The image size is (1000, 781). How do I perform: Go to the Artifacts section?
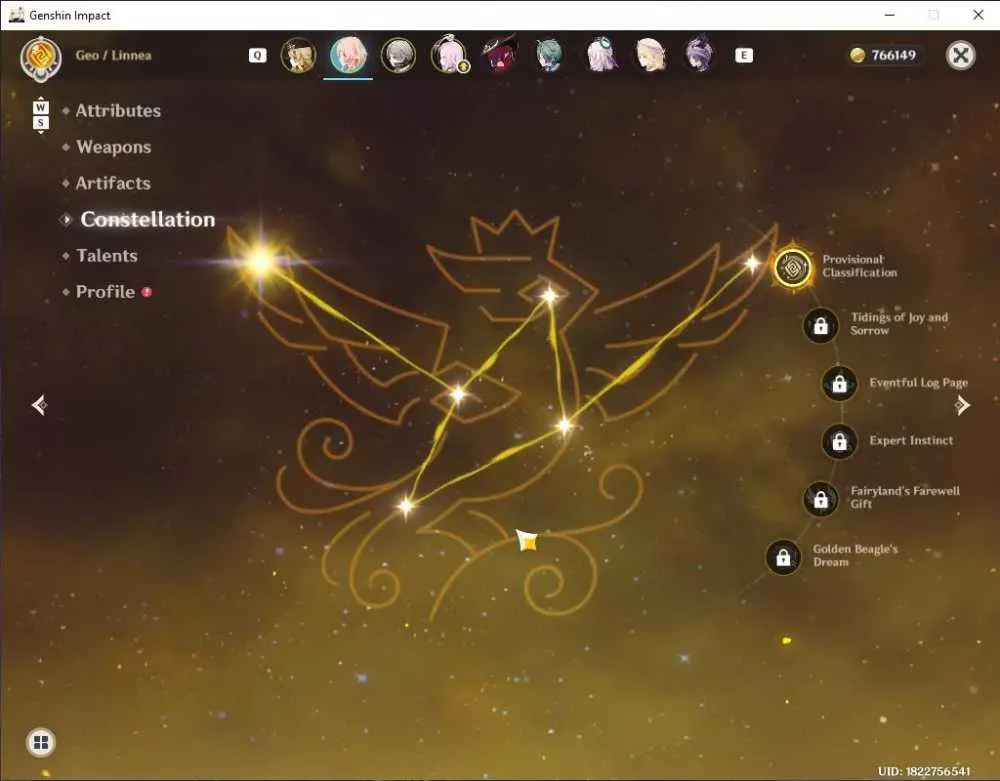[113, 184]
